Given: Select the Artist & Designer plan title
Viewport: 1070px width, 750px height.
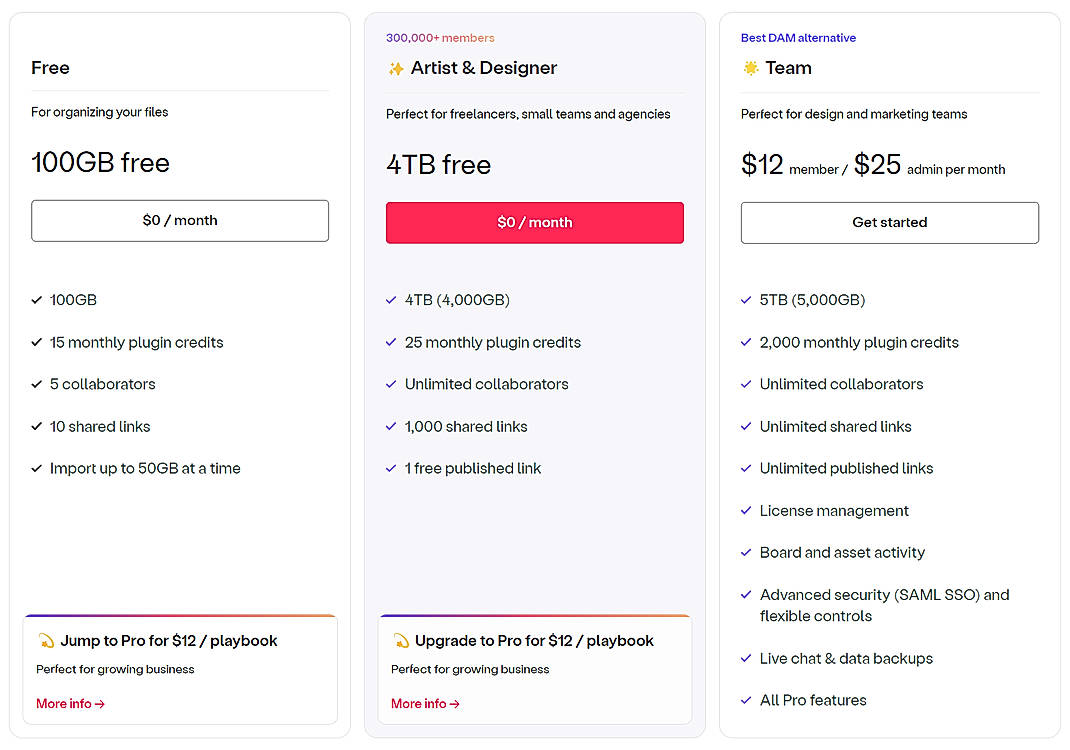Looking at the screenshot, I should pos(483,68).
